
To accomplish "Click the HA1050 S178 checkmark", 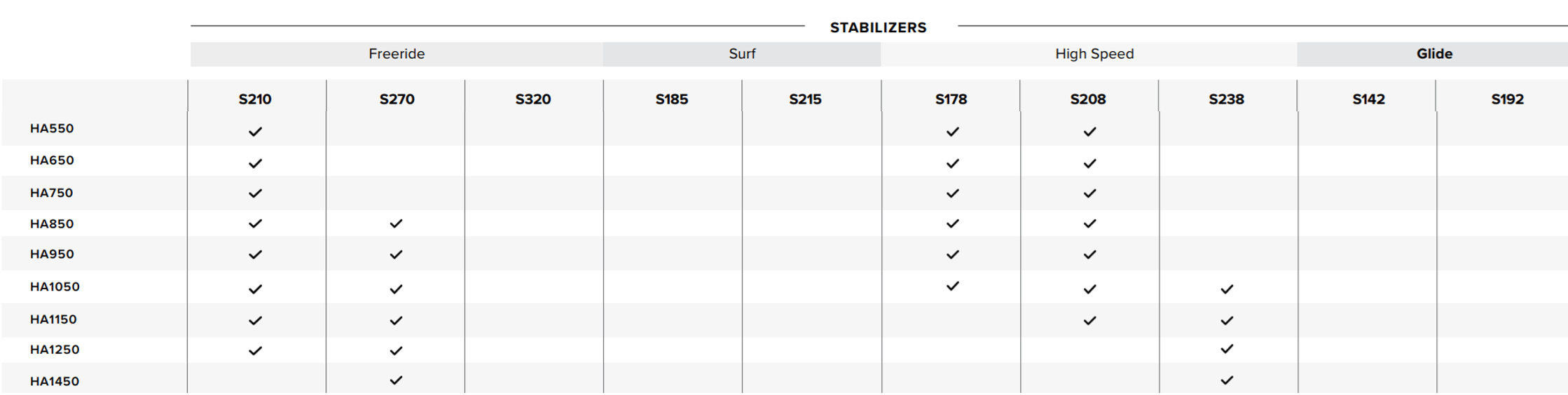I will point(952,286).
